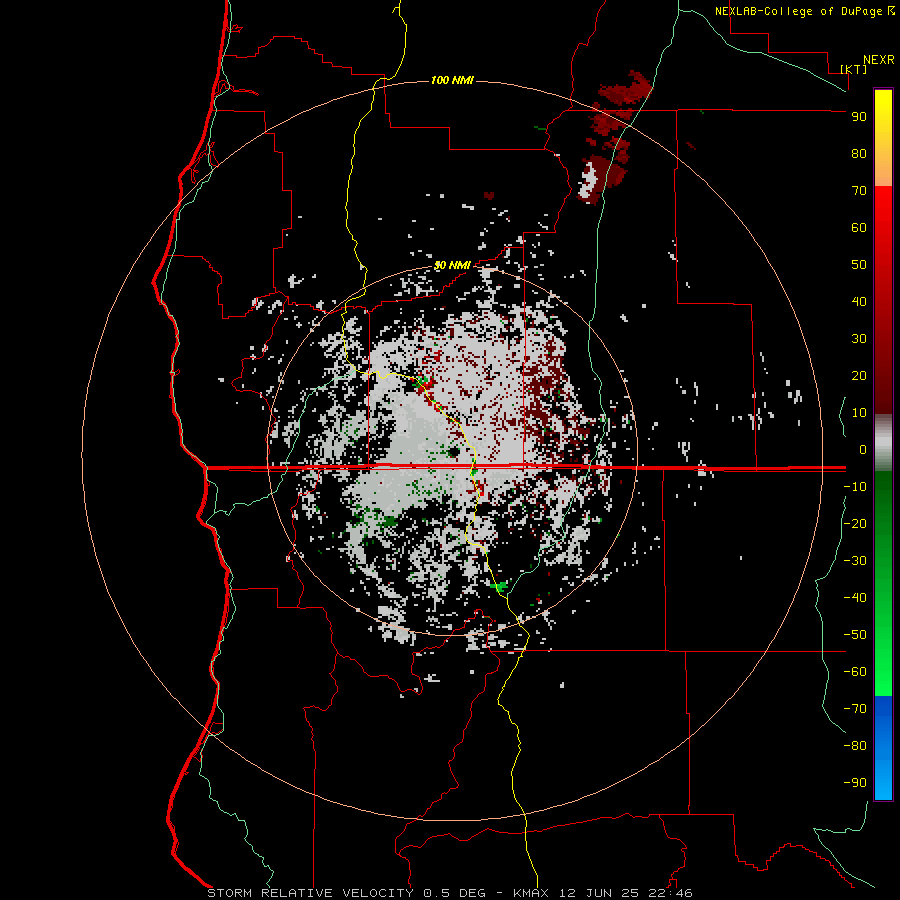This screenshot has width=900, height=900.
Task: Click the 40 value on velocity scale
Action: tap(859, 301)
